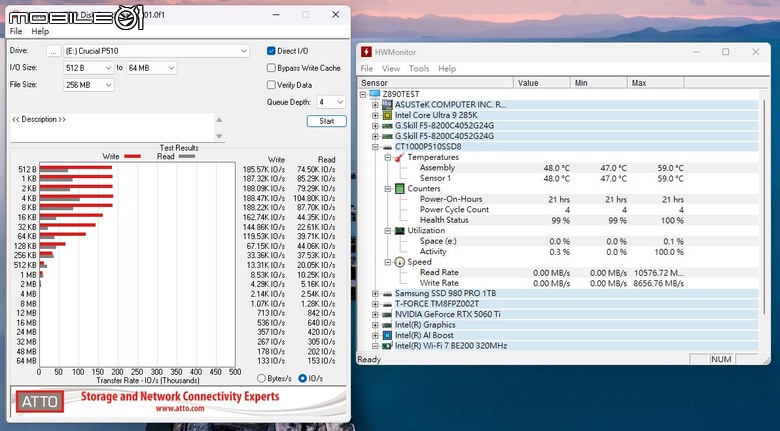Select the Power Cycle Count row
This screenshot has height=431, width=780.
click(558, 210)
